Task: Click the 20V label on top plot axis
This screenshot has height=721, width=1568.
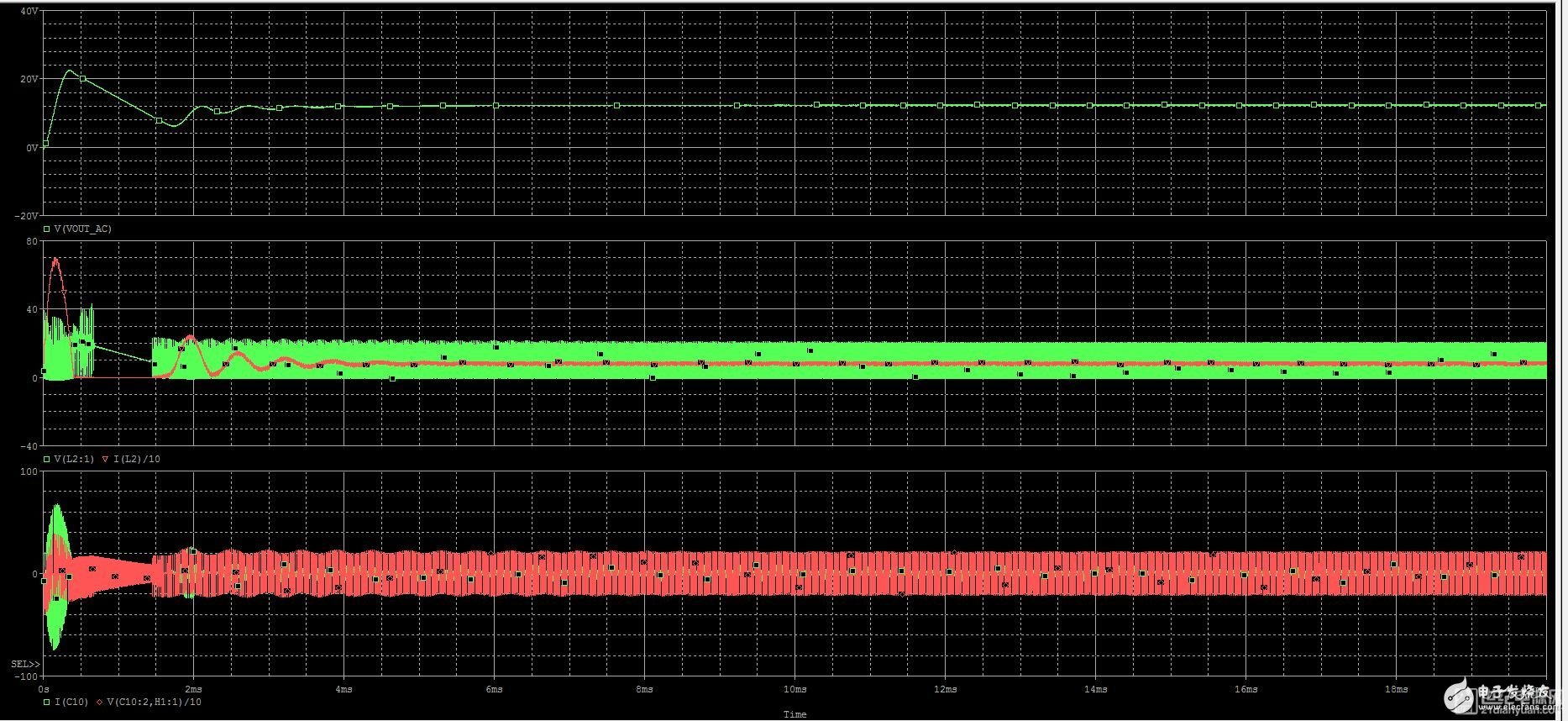Action: 28,79
